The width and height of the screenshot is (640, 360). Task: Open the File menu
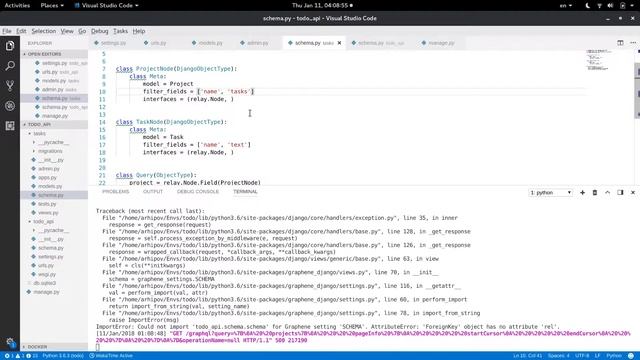click(x=7, y=31)
